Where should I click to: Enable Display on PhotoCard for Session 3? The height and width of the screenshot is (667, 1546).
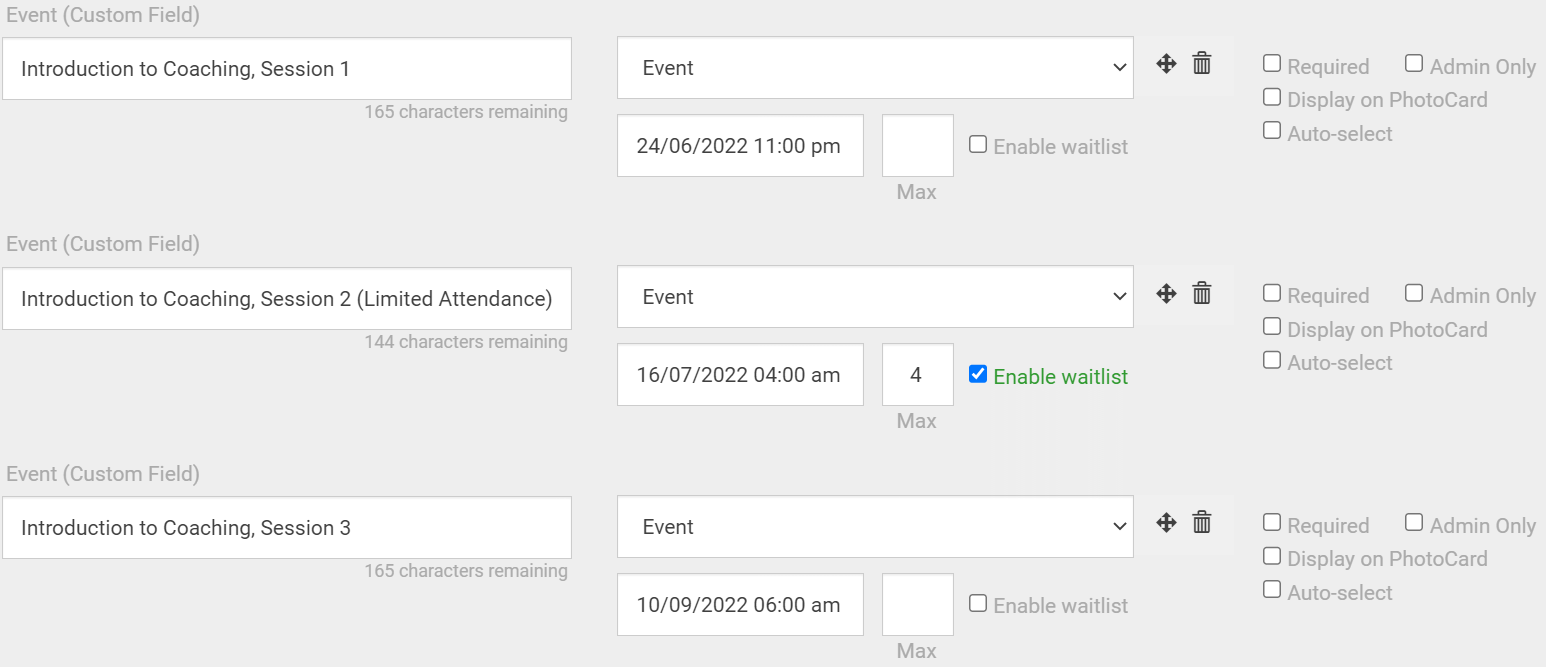[1272, 556]
